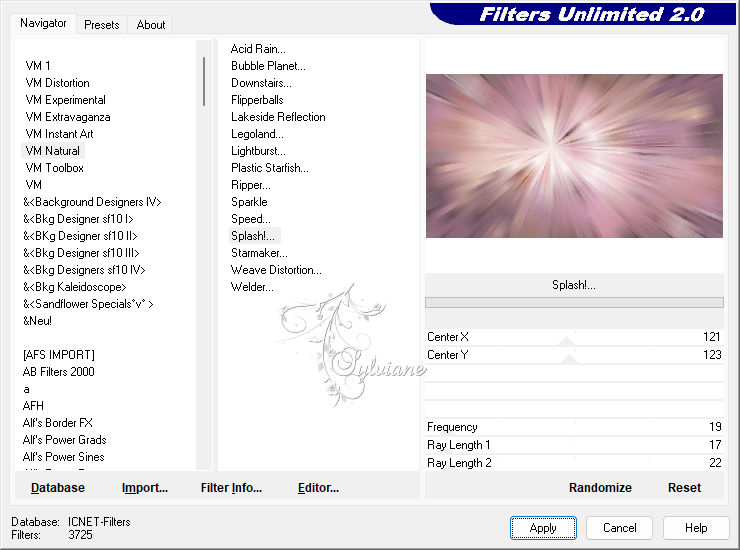Select Bubble Planet... filter

click(268, 66)
